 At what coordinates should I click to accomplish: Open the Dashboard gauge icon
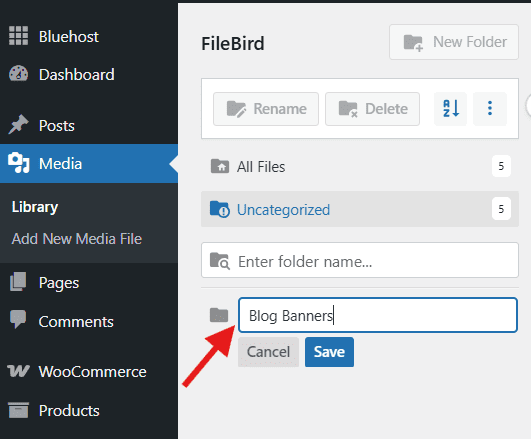18,74
